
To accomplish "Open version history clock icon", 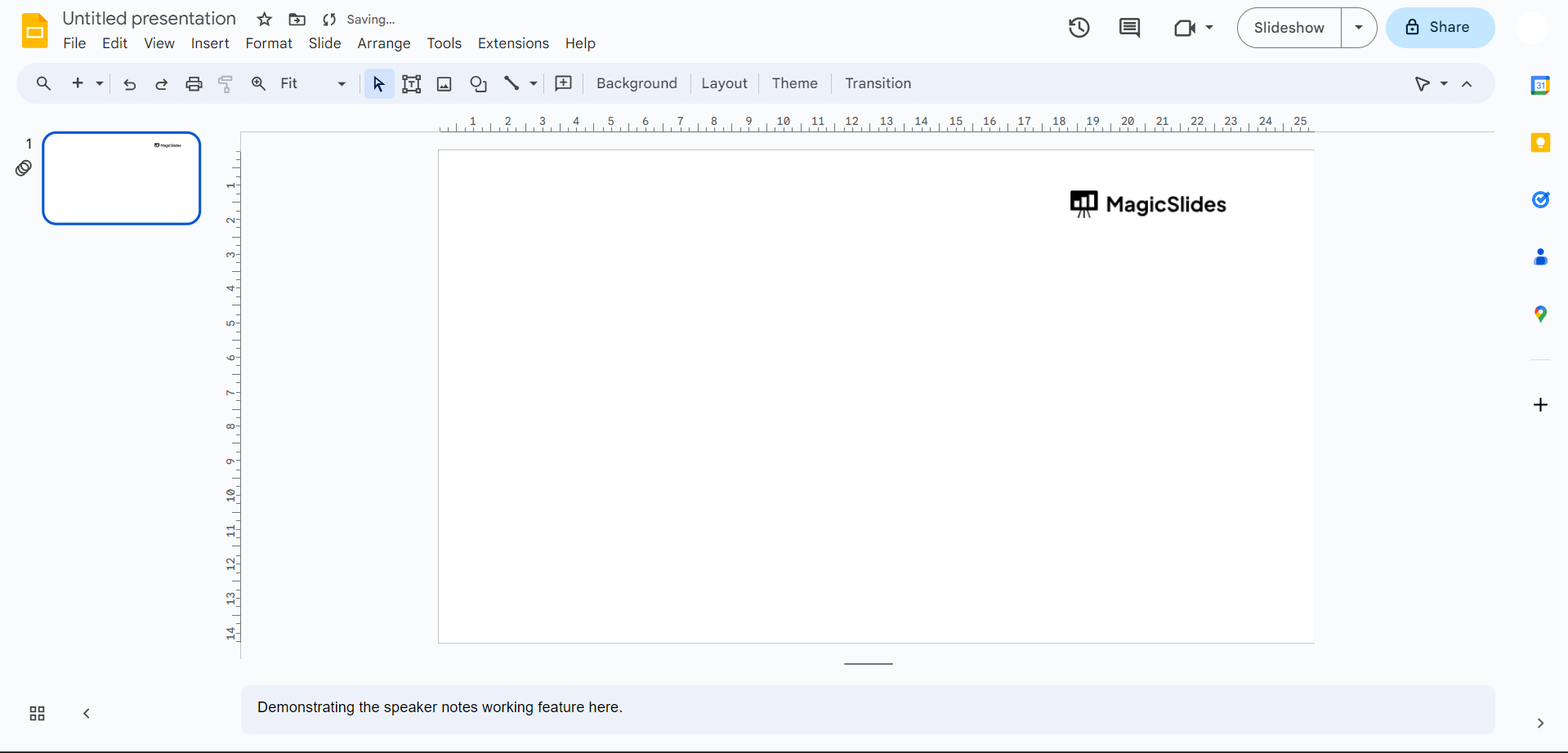I will coord(1079,28).
